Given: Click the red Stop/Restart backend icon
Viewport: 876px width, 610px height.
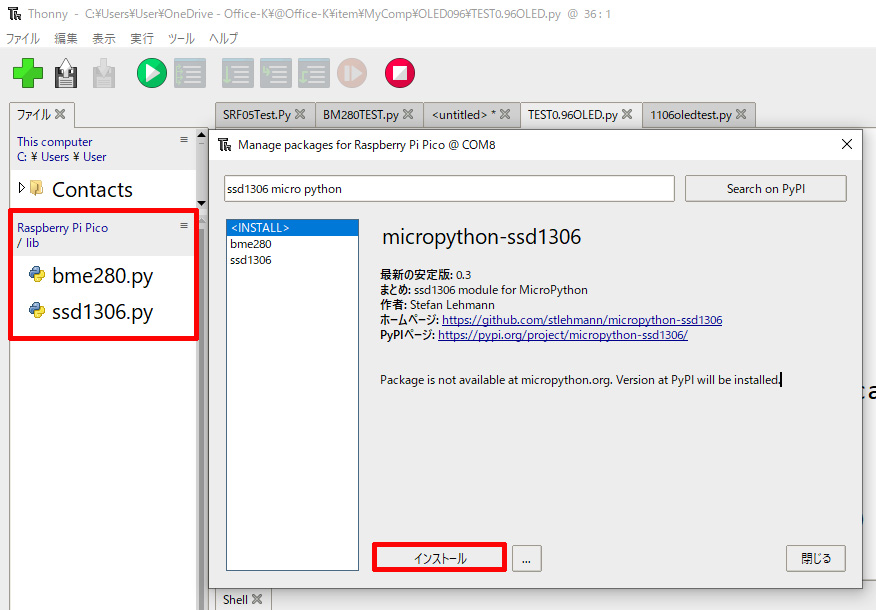Looking at the screenshot, I should tap(400, 73).
